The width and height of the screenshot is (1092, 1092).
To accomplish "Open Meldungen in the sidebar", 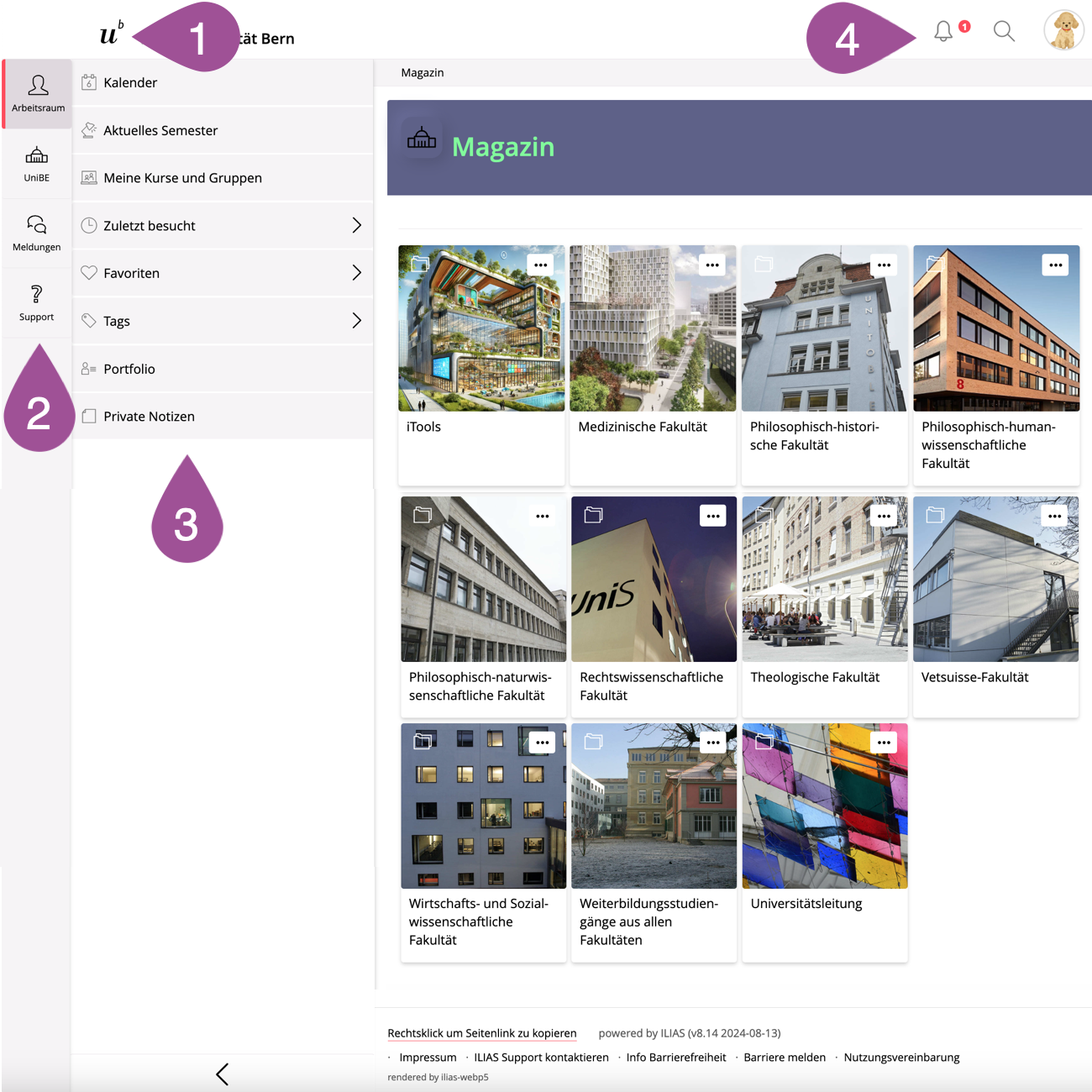I will click(x=37, y=233).
